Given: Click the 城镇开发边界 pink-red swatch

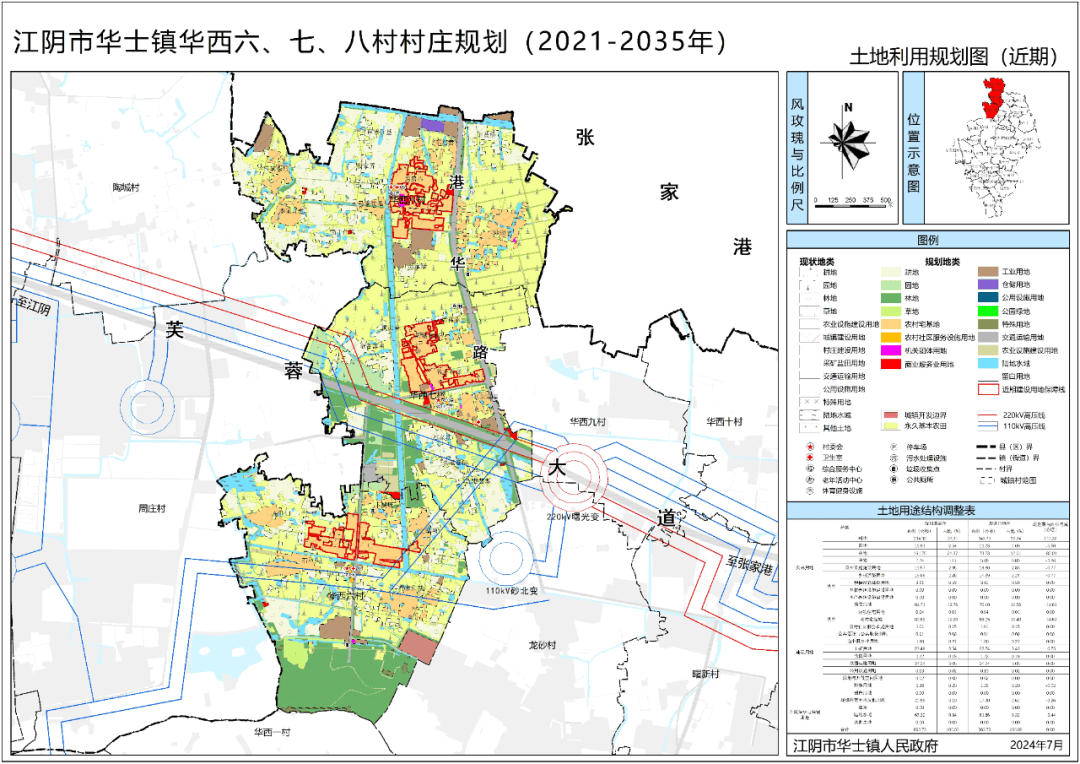Looking at the screenshot, I should coord(891,415).
